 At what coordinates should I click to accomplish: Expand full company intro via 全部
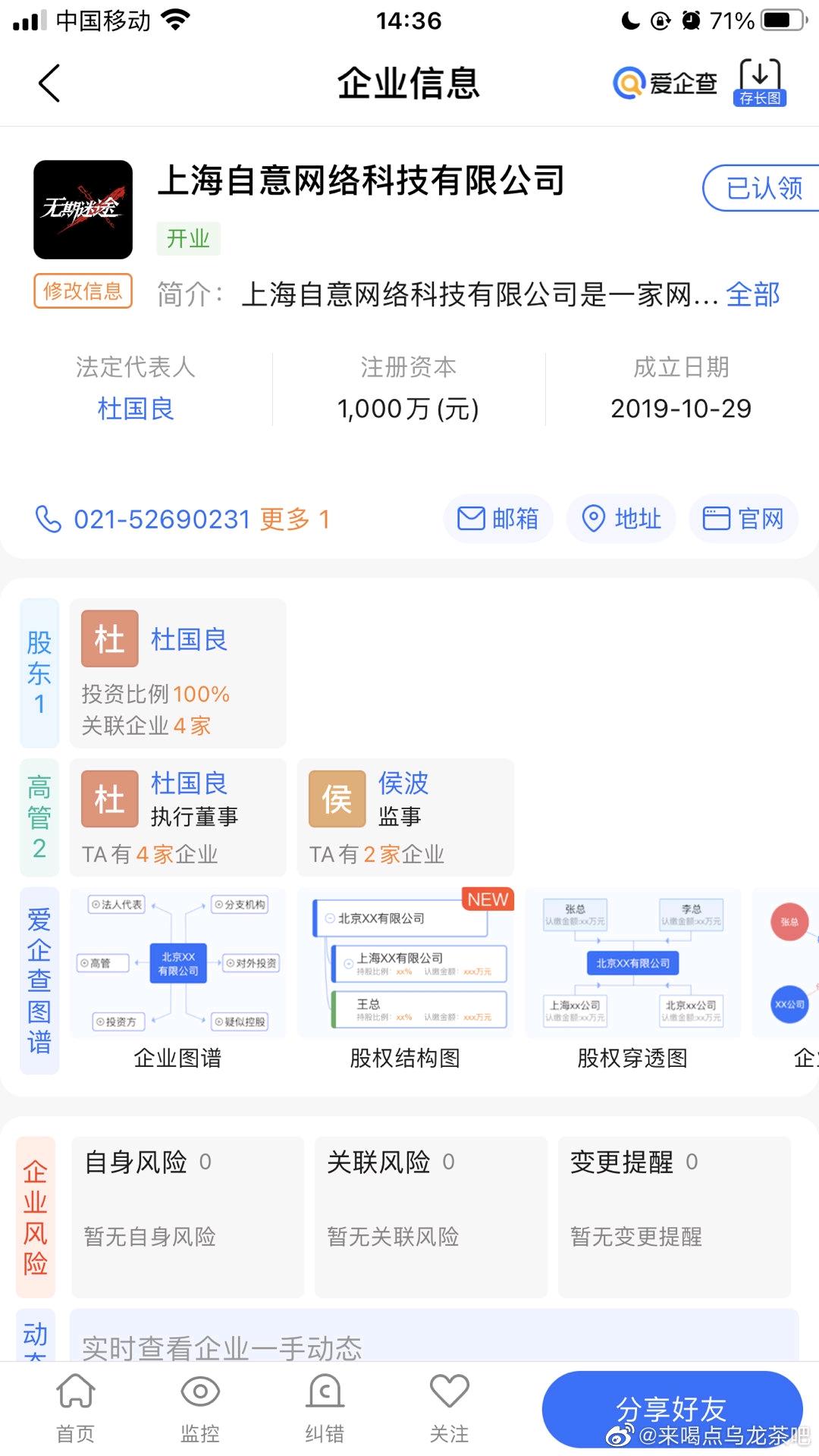click(753, 294)
